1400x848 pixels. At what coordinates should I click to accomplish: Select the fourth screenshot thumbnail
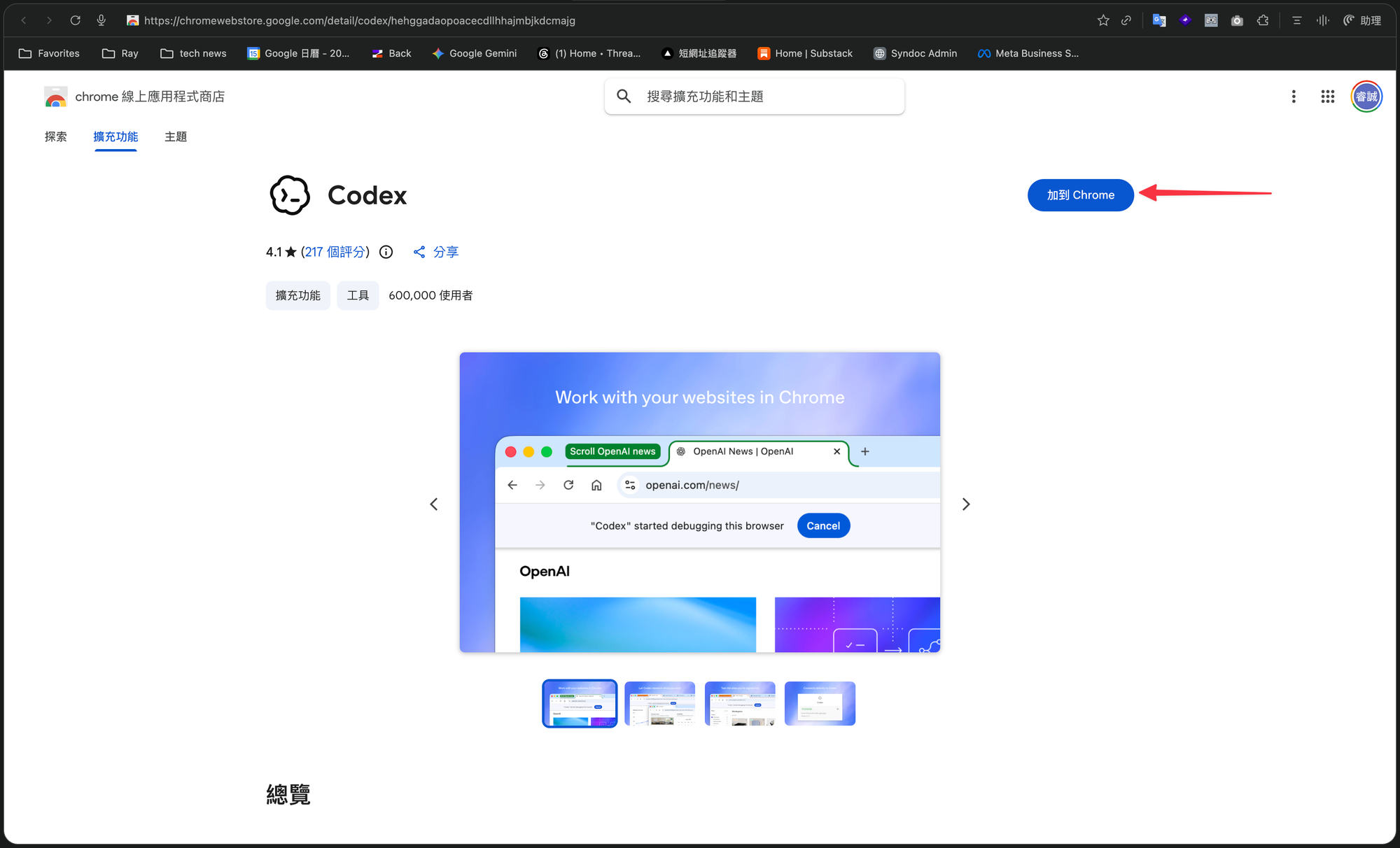tap(820, 703)
